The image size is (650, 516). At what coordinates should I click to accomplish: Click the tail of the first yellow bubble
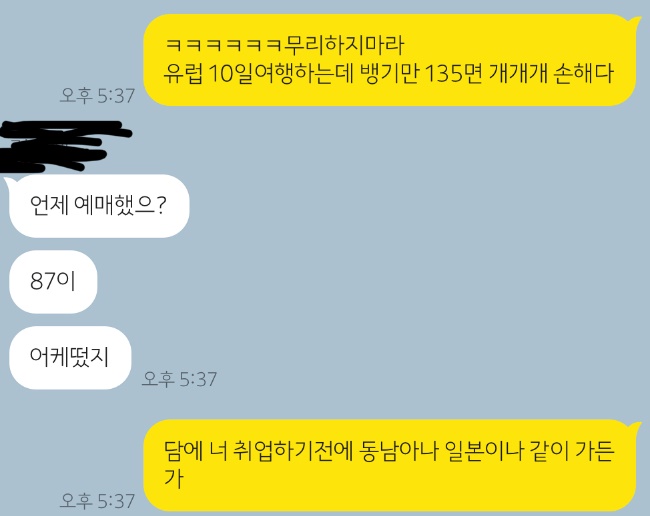pyautogui.click(x=635, y=22)
